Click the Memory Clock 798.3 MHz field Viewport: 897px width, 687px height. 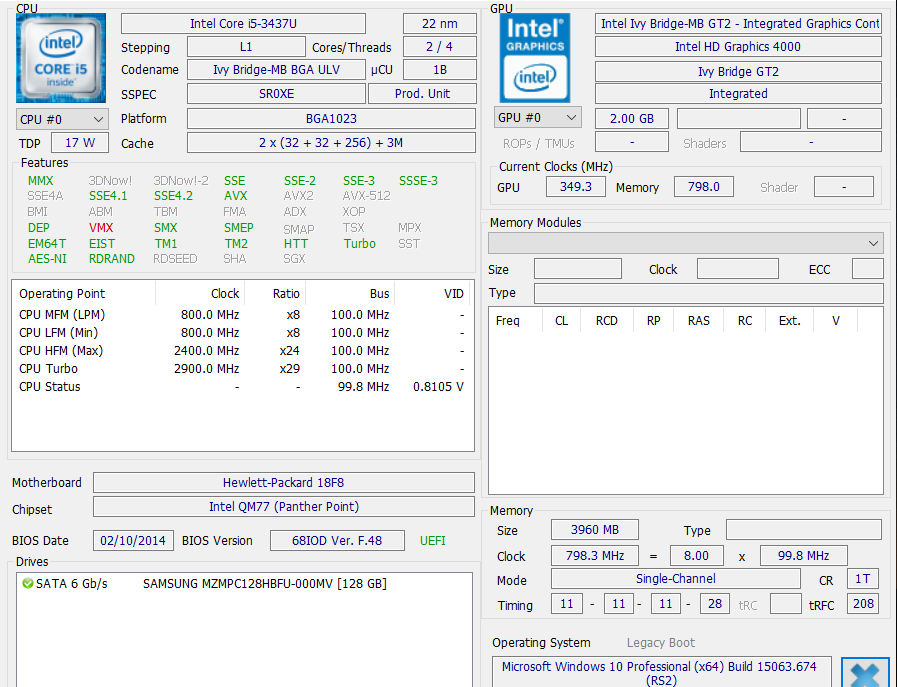coord(595,555)
